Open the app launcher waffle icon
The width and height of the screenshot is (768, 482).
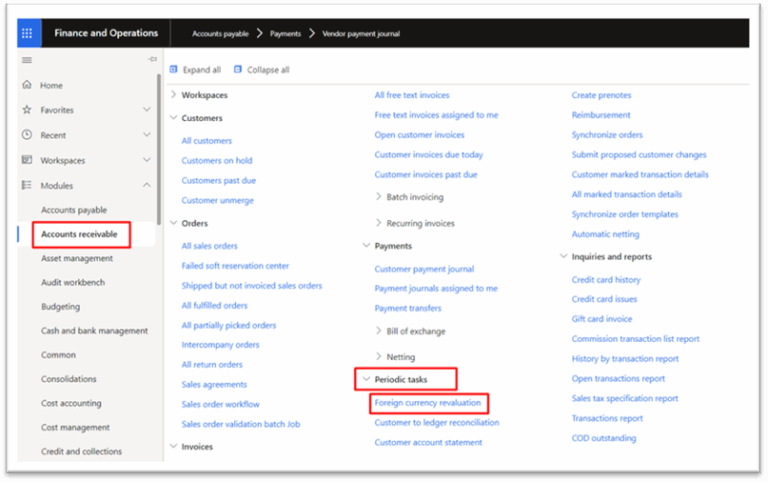[27, 33]
